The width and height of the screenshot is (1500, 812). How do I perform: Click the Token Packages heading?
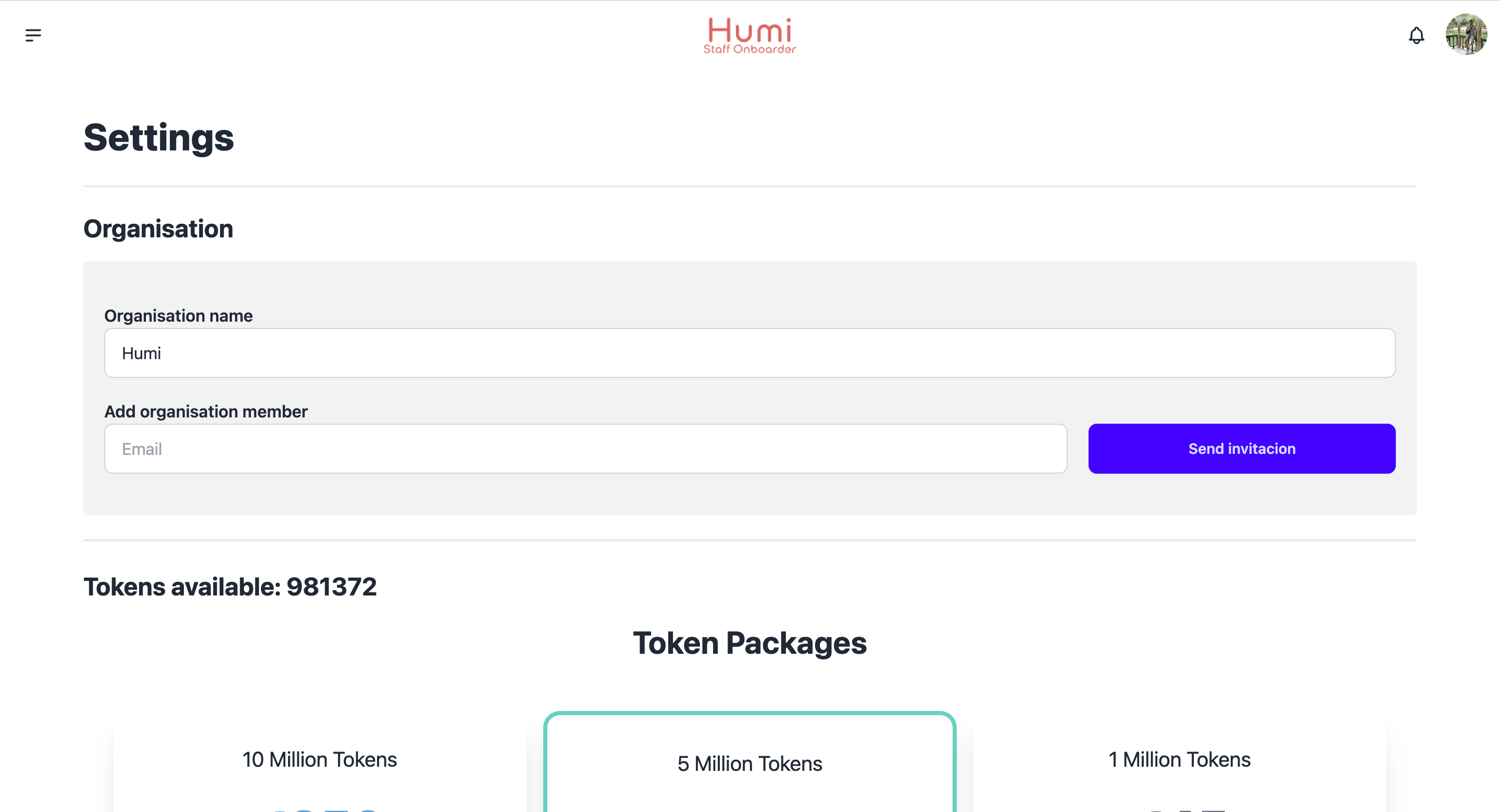coord(749,643)
